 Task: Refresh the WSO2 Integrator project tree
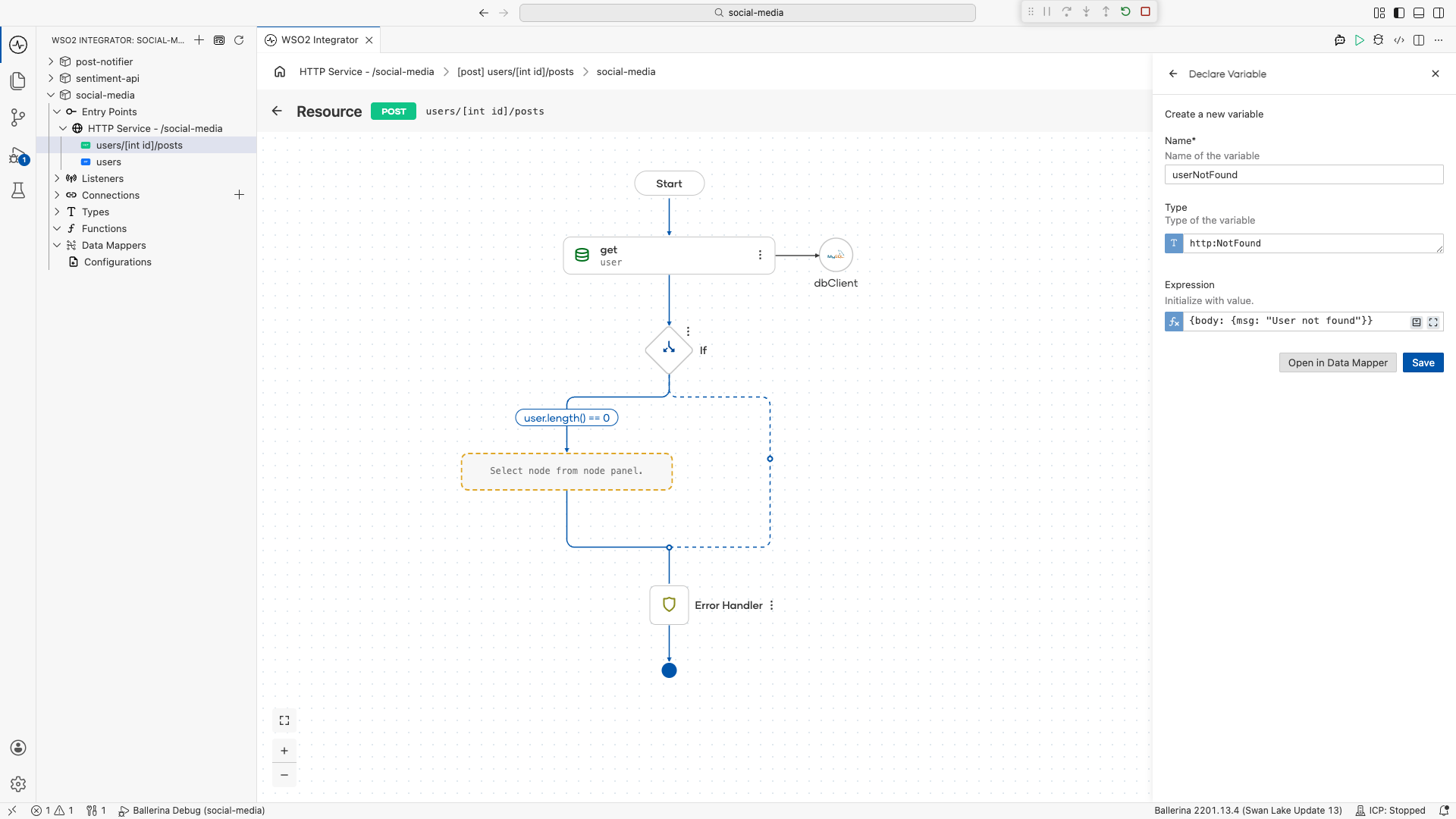[x=239, y=40]
